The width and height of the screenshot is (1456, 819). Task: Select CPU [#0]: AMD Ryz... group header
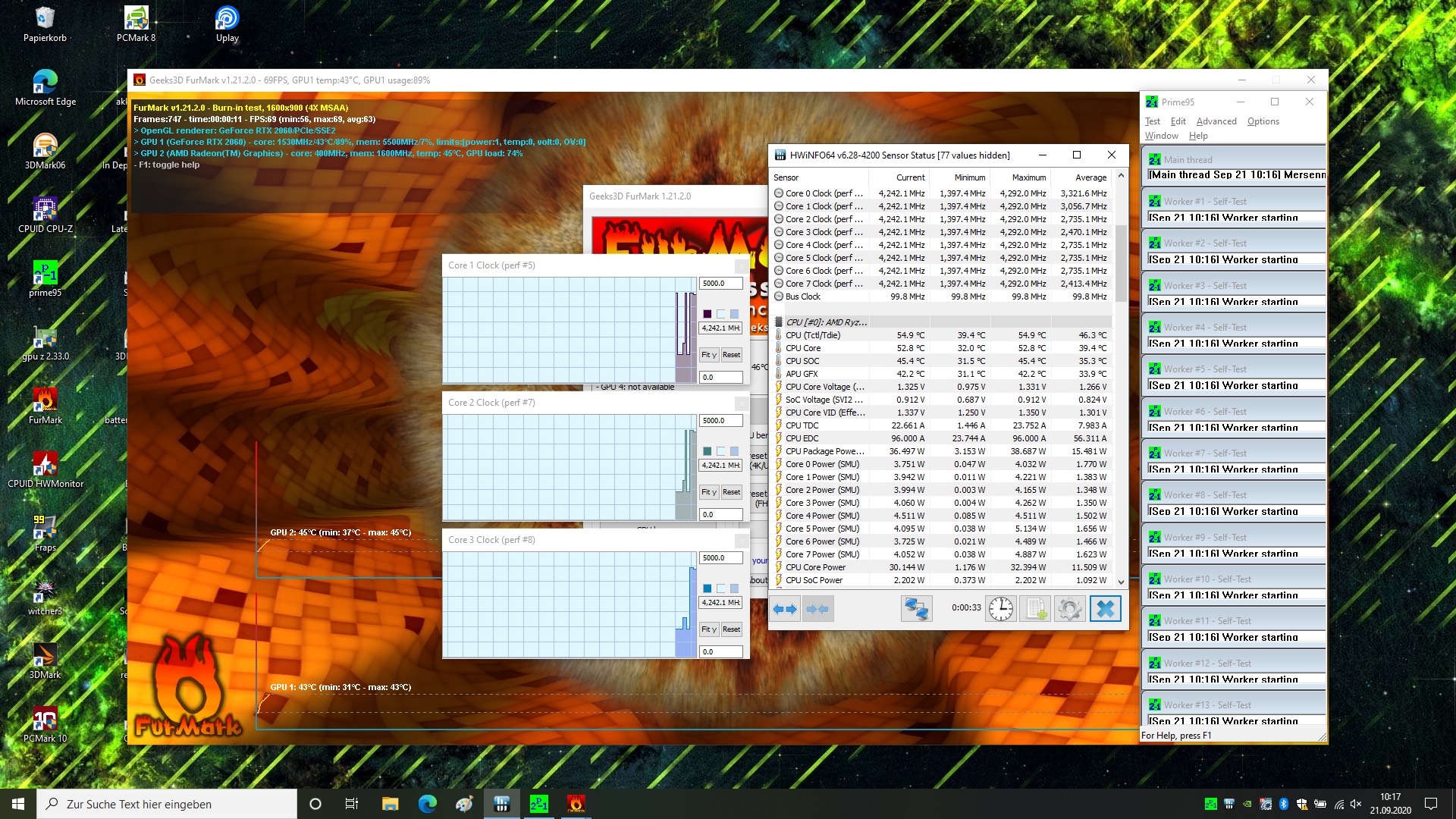pos(940,322)
